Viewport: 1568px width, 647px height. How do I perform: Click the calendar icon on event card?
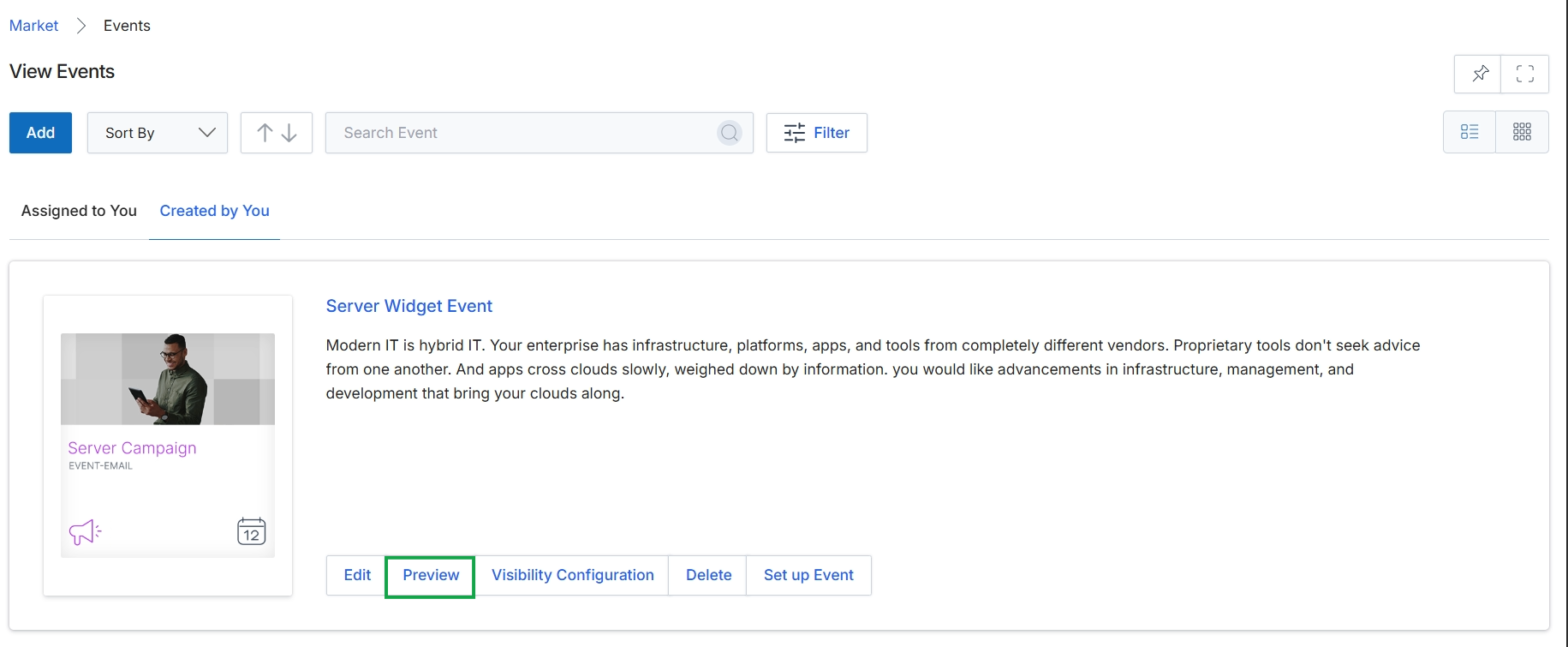point(252,531)
